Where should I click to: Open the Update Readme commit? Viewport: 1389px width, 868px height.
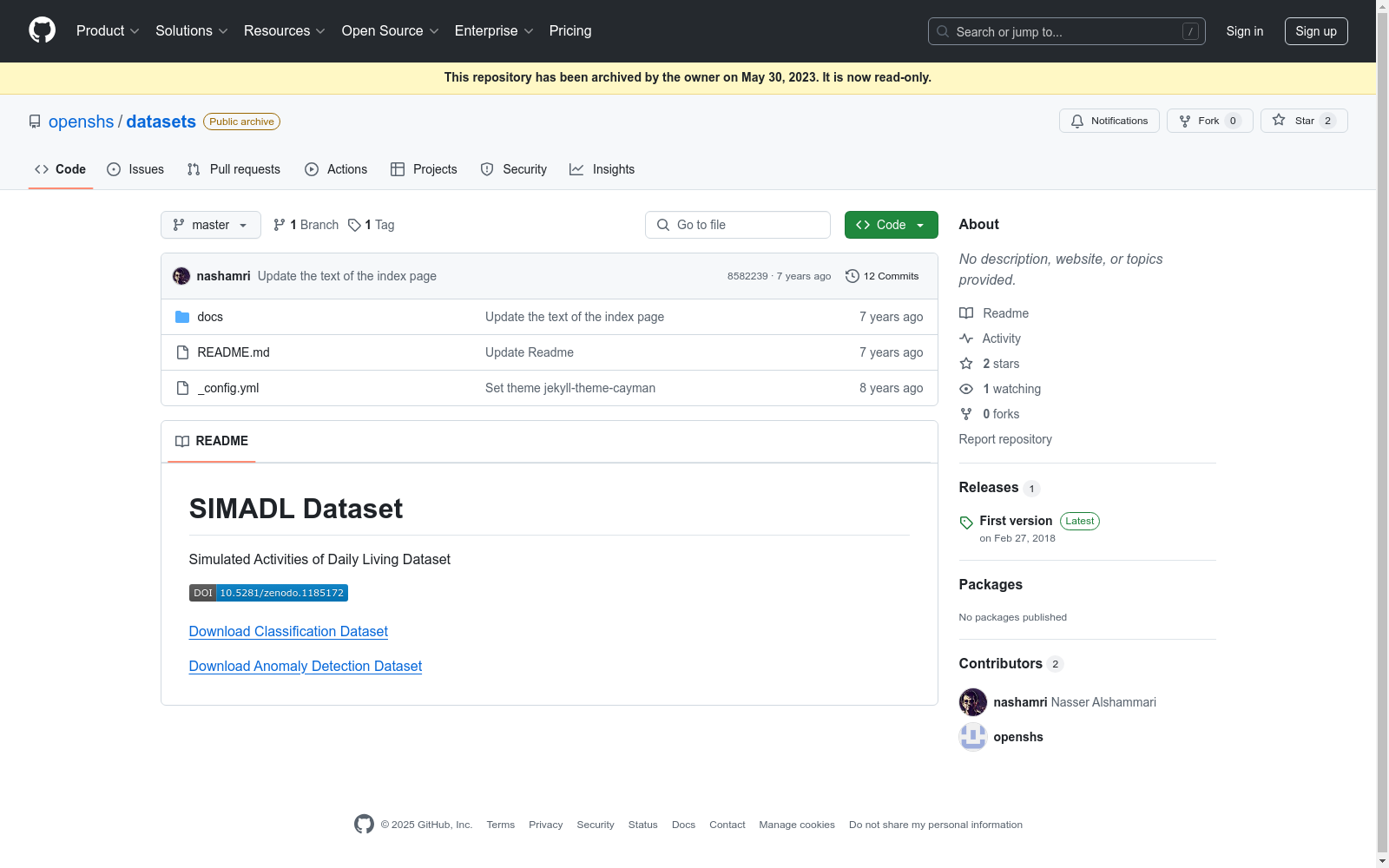530,352
